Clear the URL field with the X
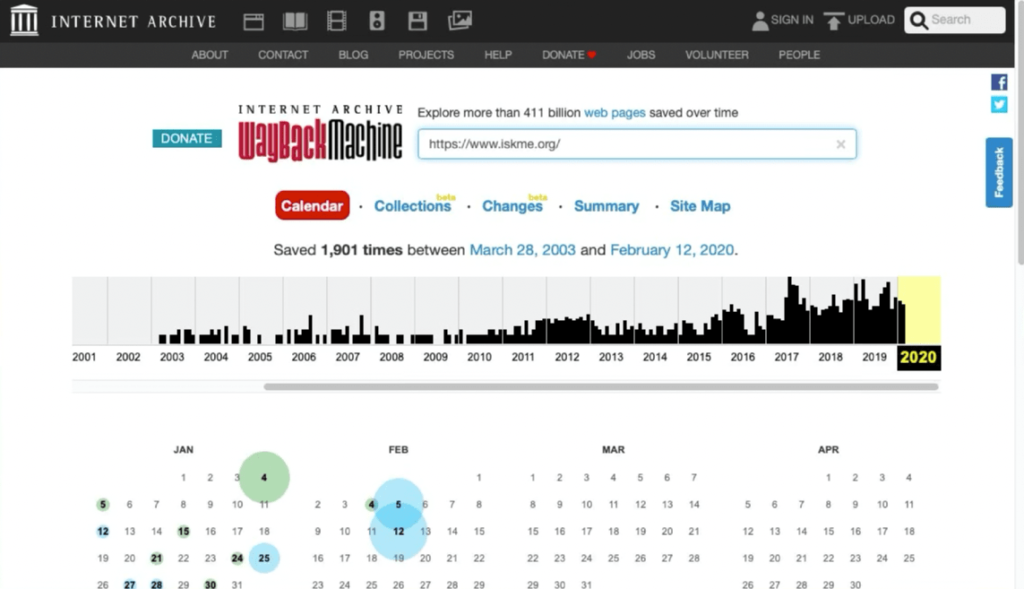Viewport: 1024px width, 589px height. point(840,144)
